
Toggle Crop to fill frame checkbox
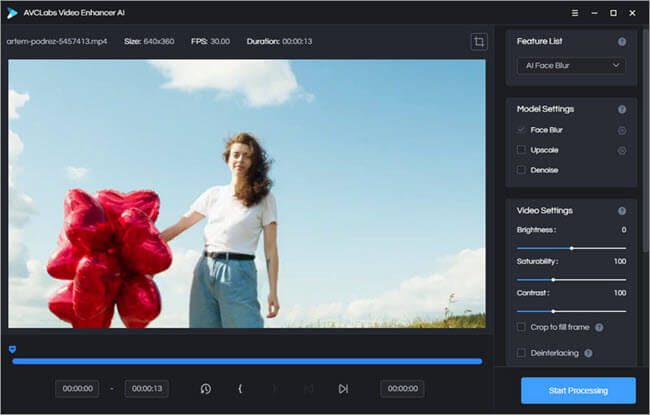pyautogui.click(x=521, y=327)
